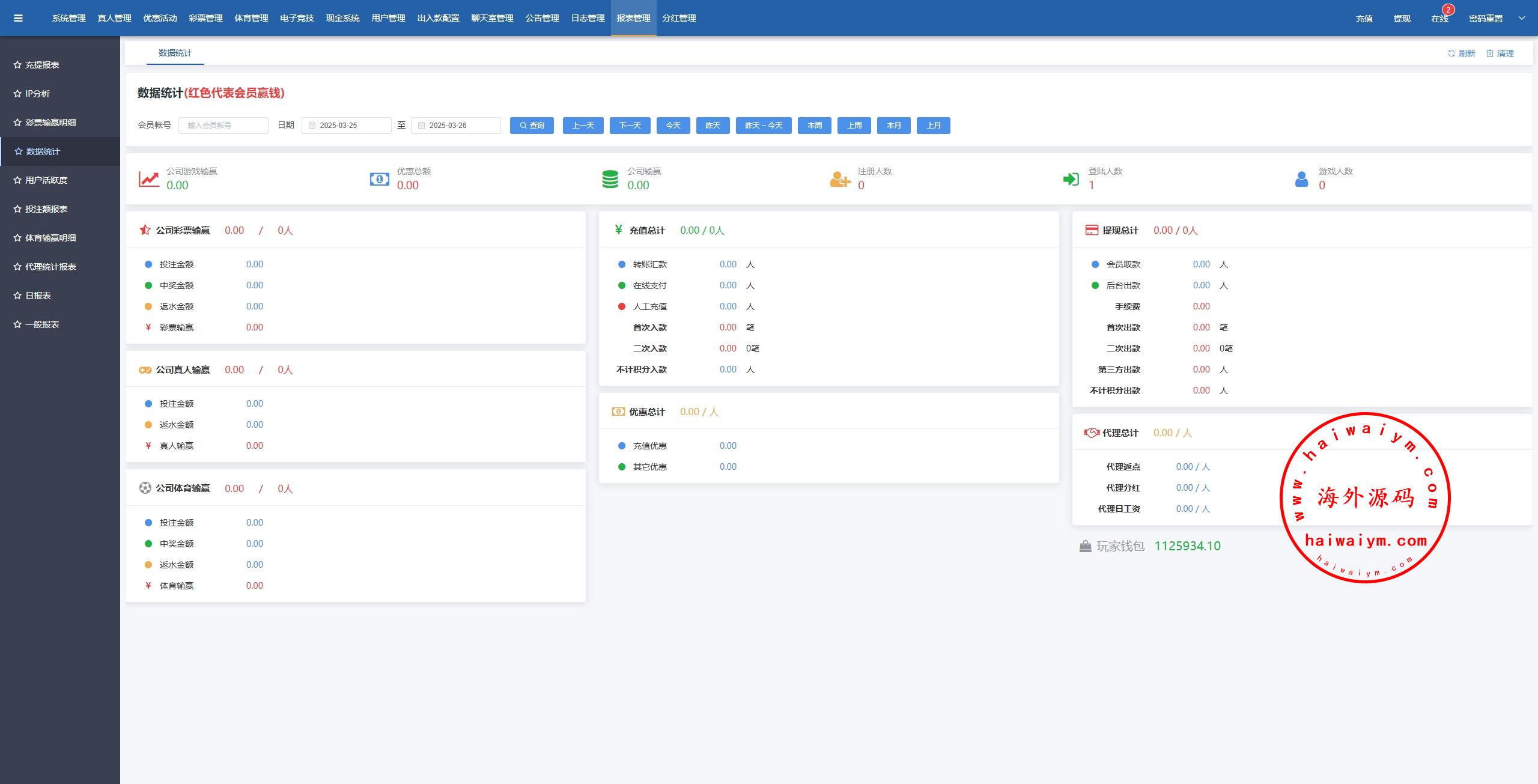Click the hamburger menu icon
Screen dimensions: 1538x784
18,18
